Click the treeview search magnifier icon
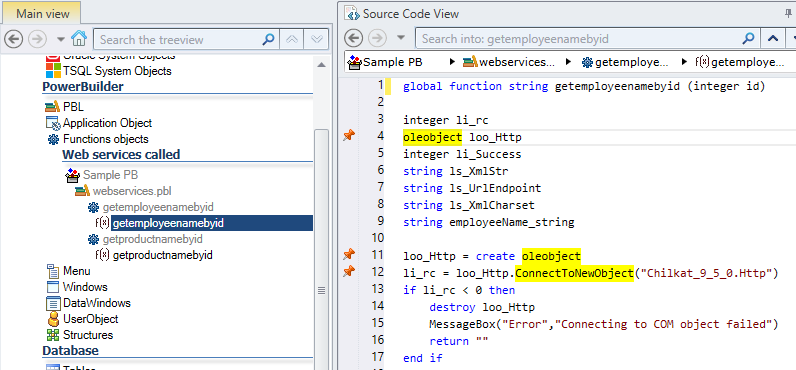The height and width of the screenshot is (370, 796). (x=269, y=39)
